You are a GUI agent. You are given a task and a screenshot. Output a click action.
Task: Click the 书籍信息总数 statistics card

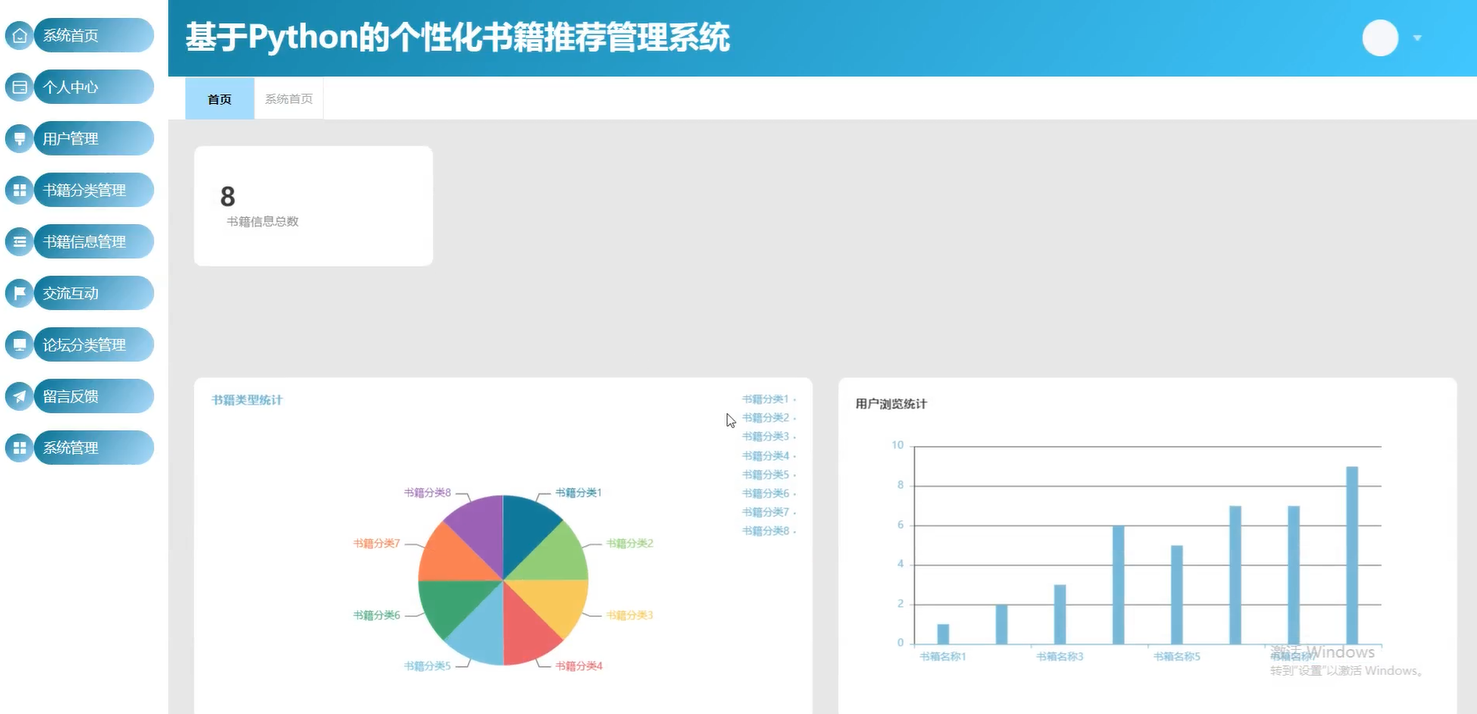[313, 206]
